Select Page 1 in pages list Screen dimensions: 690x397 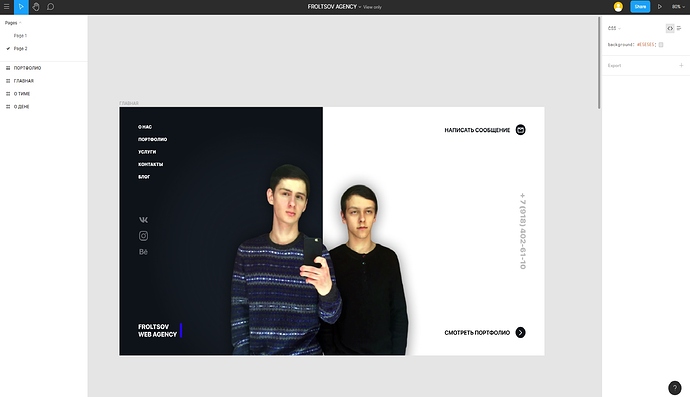tap(20, 36)
